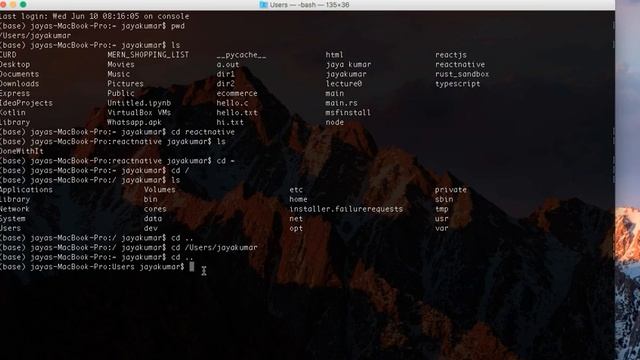Click the 'Music' entry
640x360 pixels.
119,74
